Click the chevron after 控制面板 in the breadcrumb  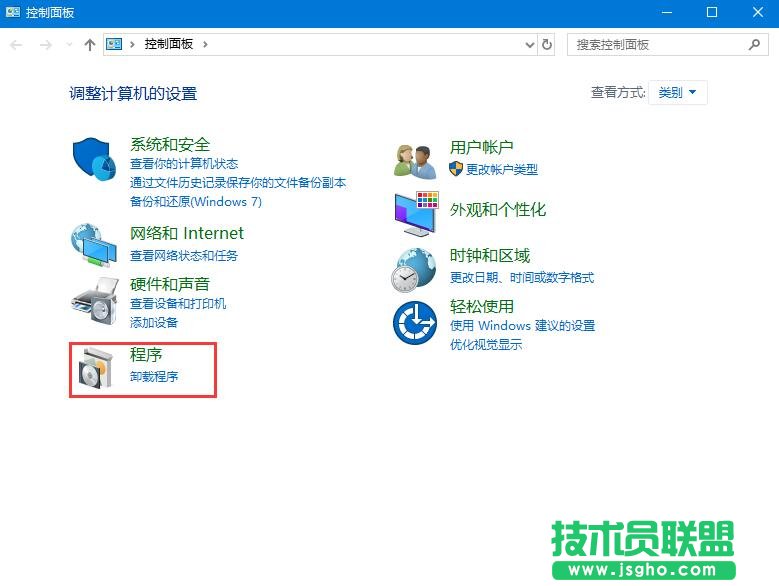[x=205, y=45]
